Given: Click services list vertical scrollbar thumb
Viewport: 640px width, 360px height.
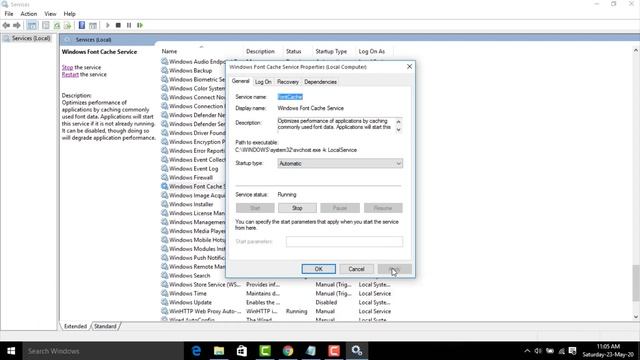Looking at the screenshot, I should [636, 283].
